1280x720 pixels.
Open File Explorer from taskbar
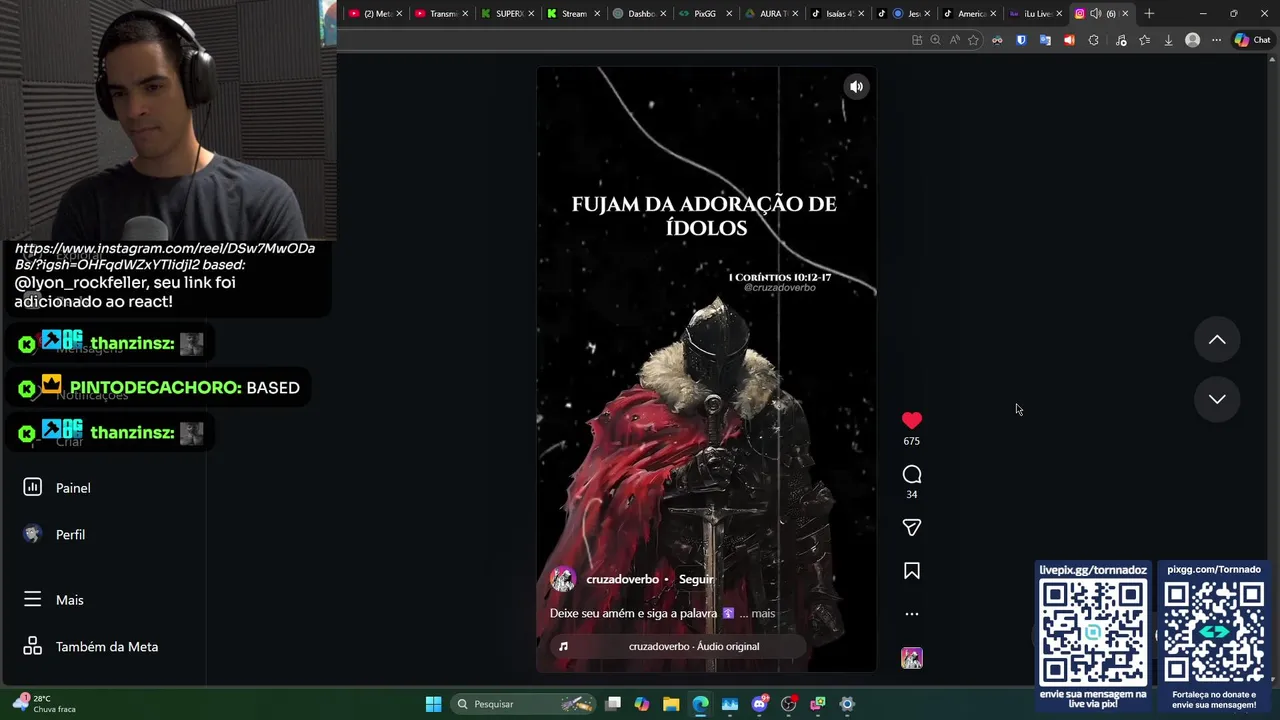[671, 704]
